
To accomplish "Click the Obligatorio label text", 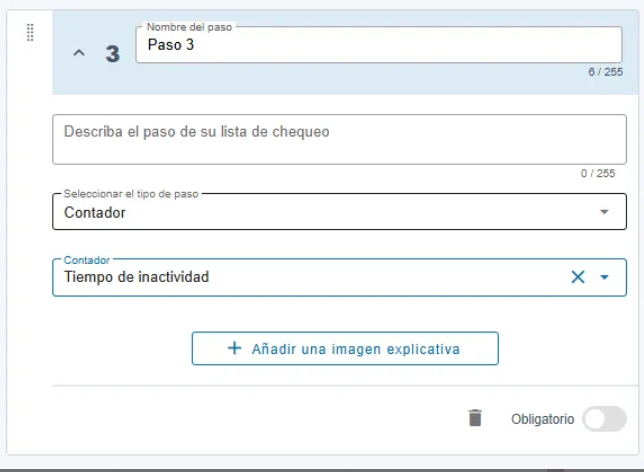I will (x=543, y=419).
